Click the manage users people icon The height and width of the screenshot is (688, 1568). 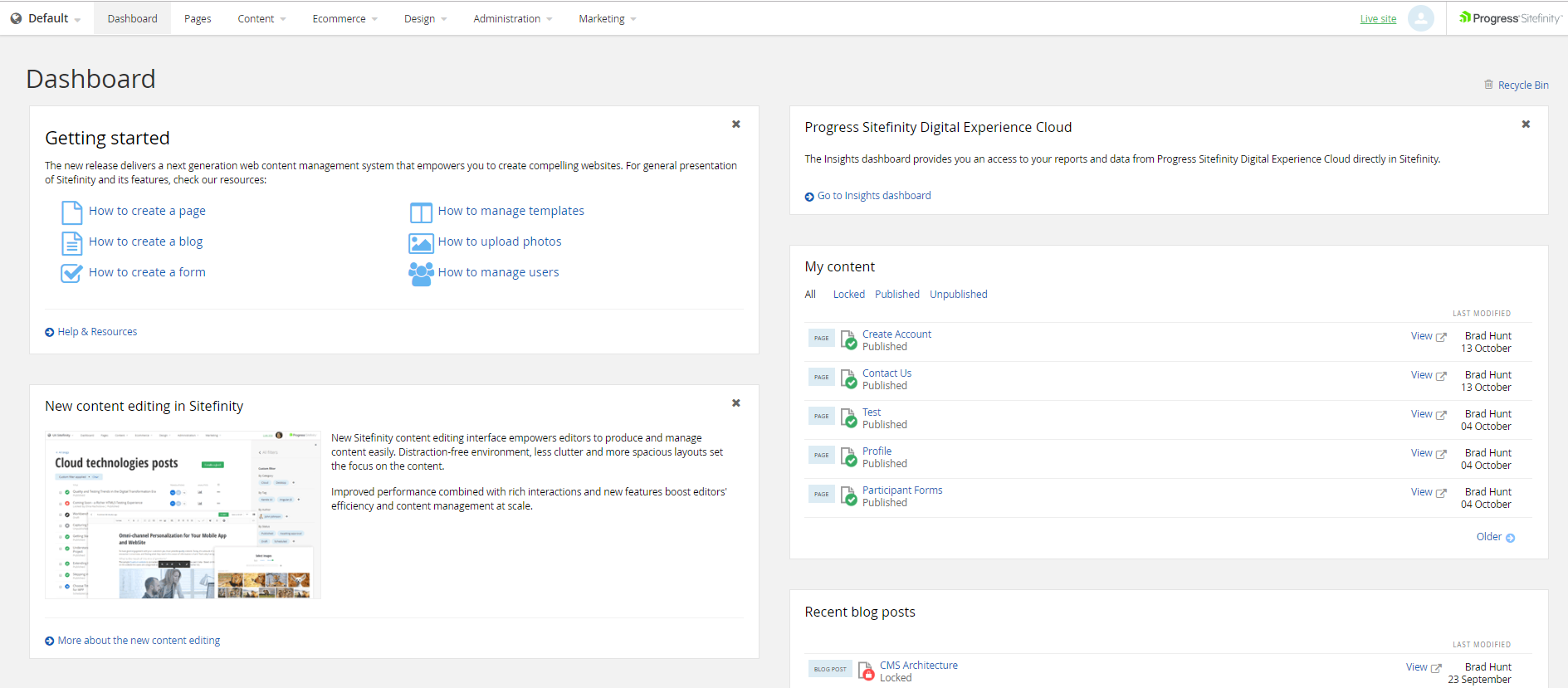click(x=421, y=274)
